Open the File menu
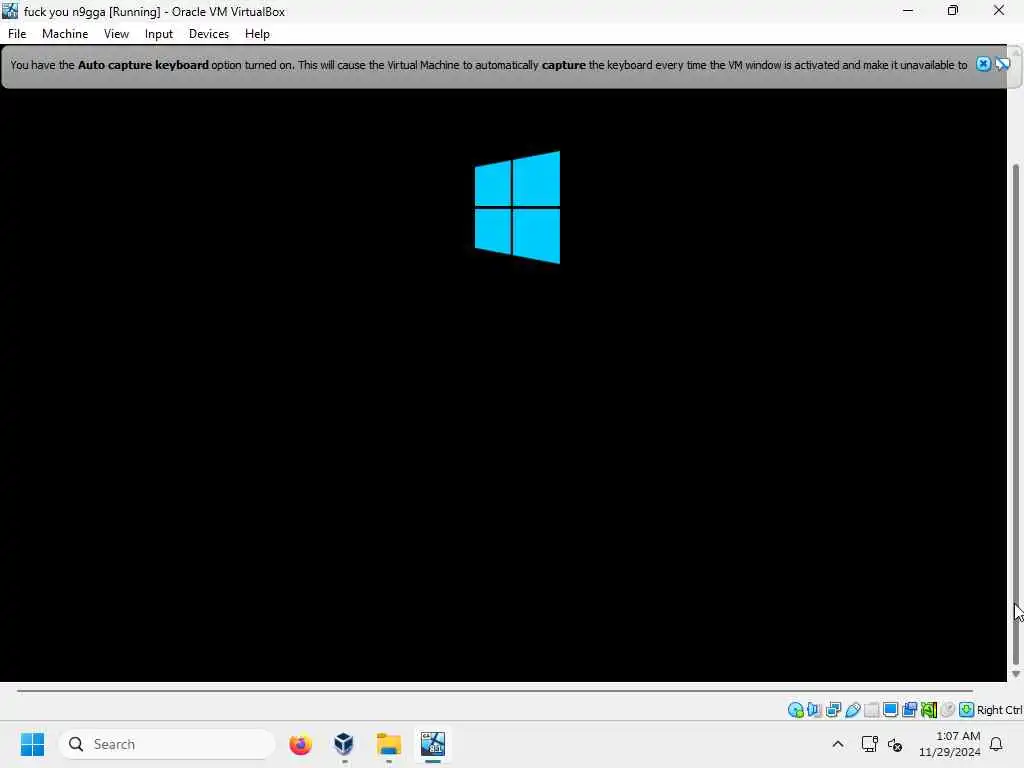Screen dimensions: 1024x768 click(x=17, y=34)
